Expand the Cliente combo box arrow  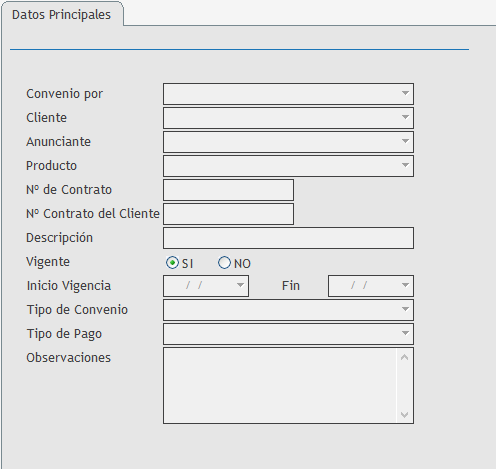(405, 118)
